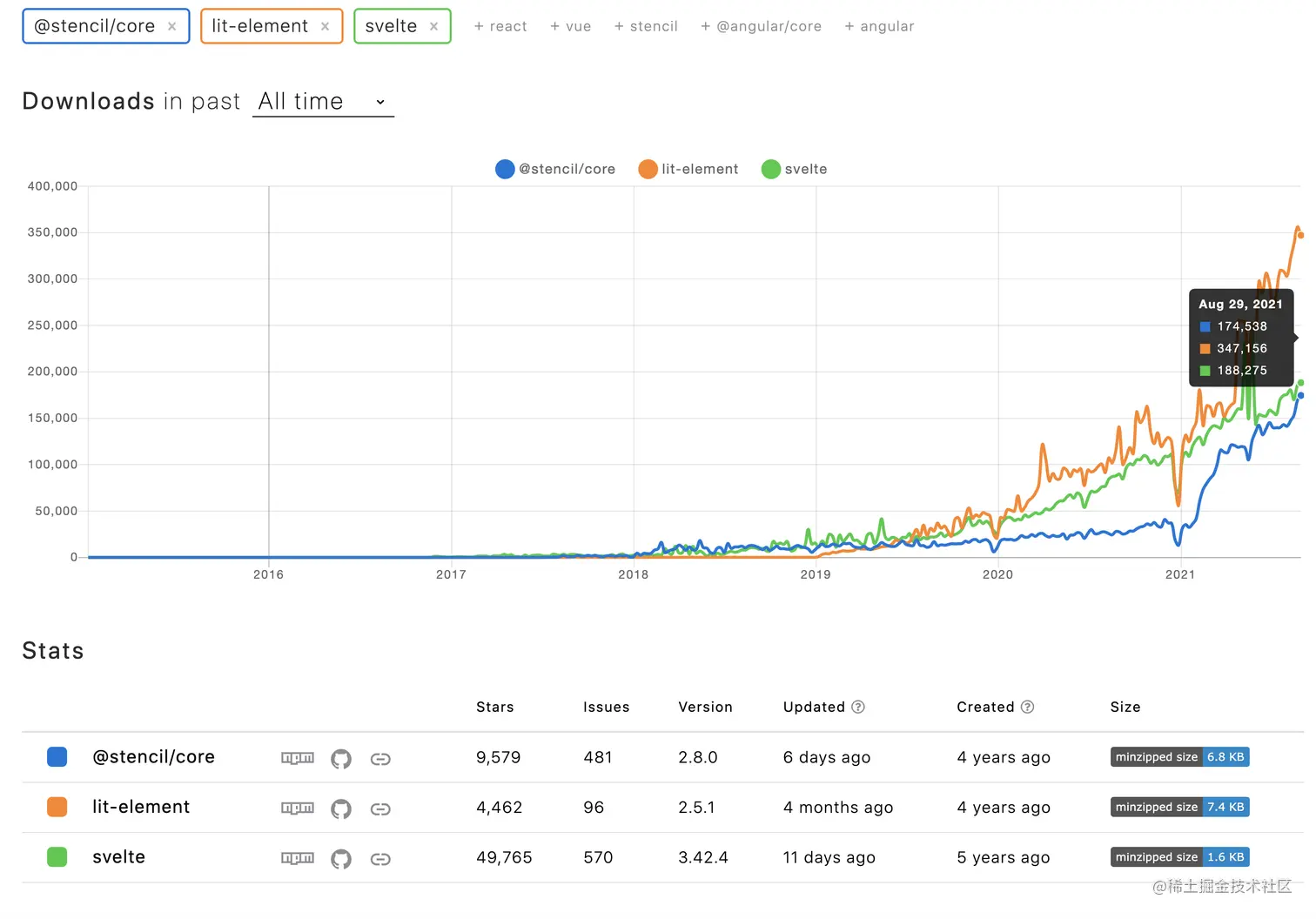The width and height of the screenshot is (1316, 919).
Task: Add @angular/core to the comparison
Action: 761,27
